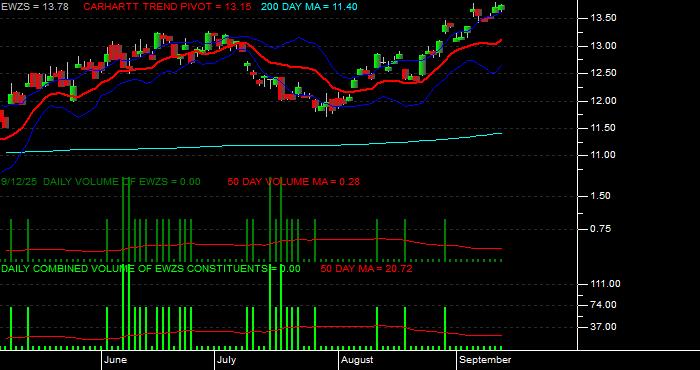Select the July month marker
This screenshot has height=370, width=700.
pyautogui.click(x=228, y=360)
